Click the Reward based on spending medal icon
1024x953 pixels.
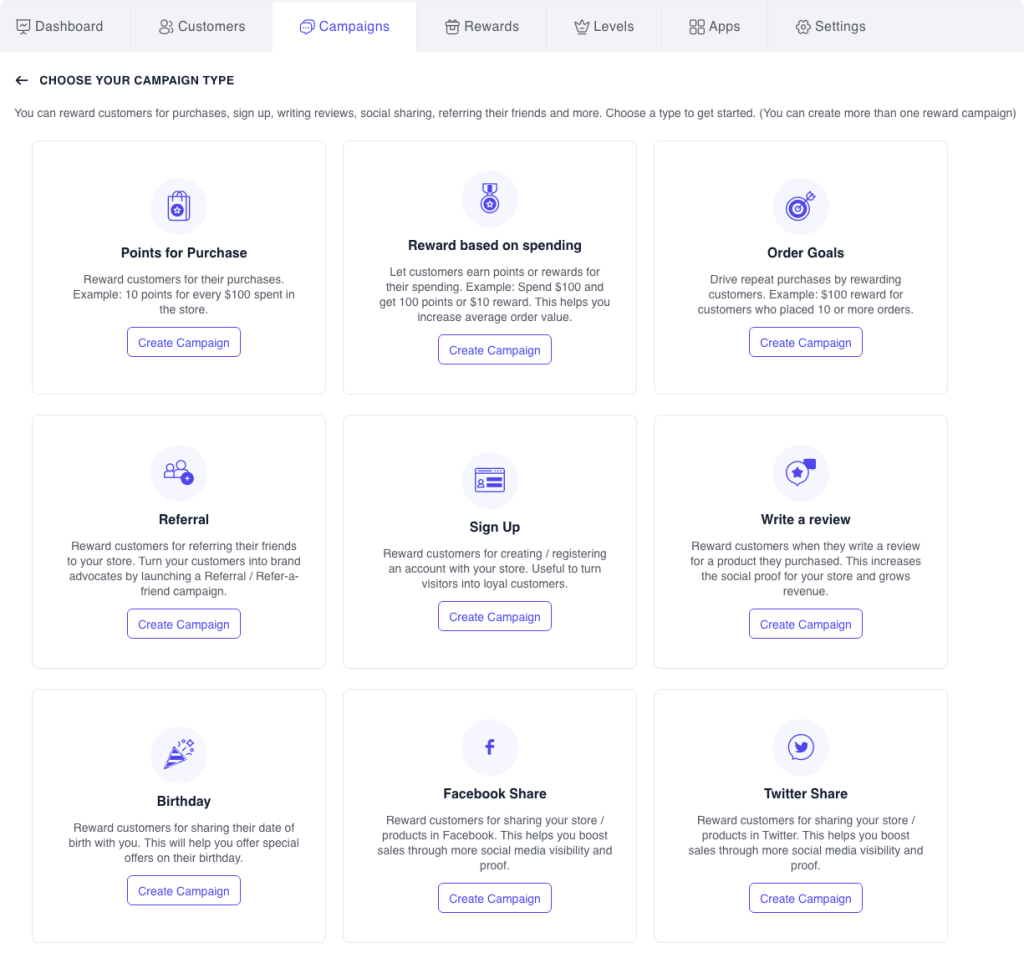point(490,199)
